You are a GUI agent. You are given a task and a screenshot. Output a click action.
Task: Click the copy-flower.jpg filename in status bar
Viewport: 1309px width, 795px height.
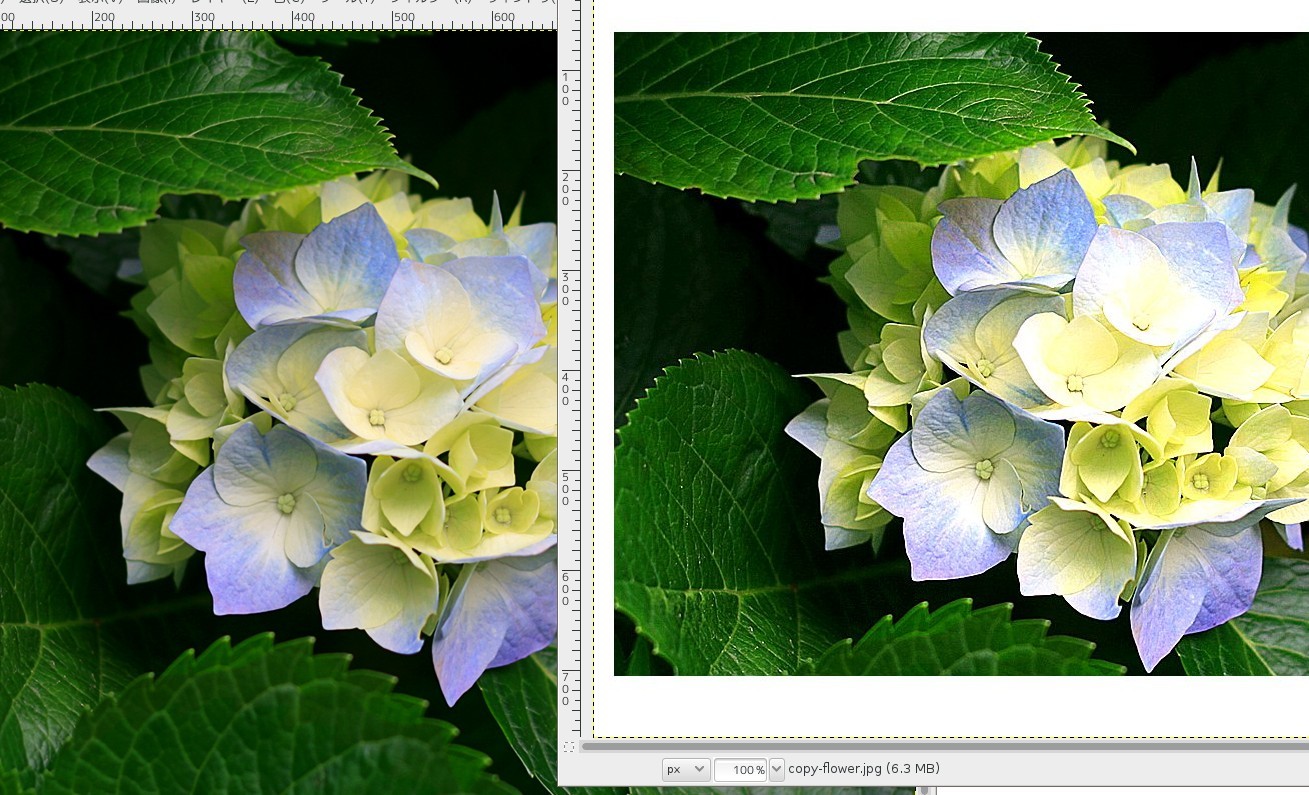point(834,768)
